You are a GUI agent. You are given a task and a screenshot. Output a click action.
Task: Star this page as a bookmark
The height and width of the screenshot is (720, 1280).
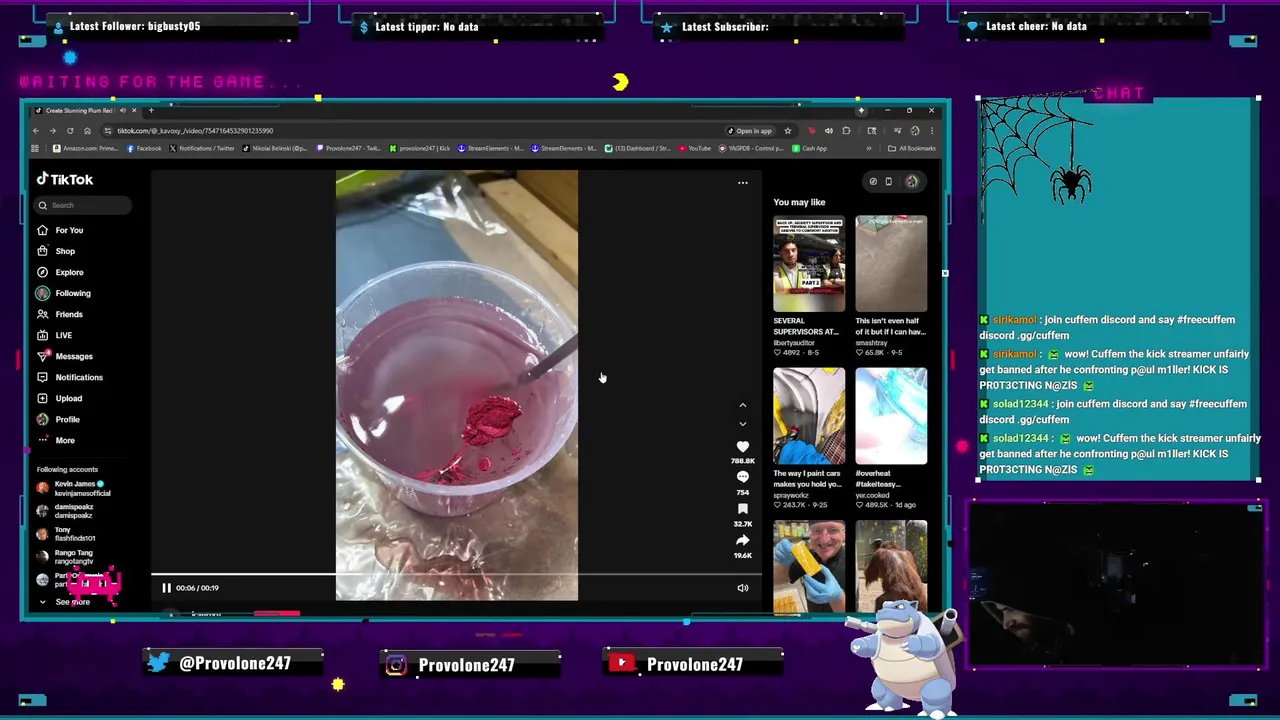point(788,131)
